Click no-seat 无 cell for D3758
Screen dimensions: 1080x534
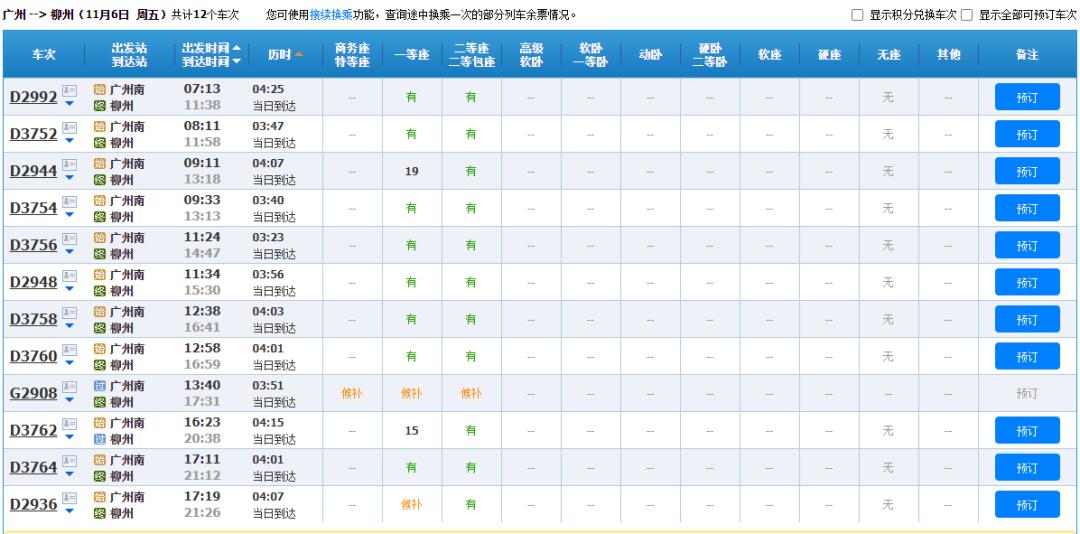(888, 320)
